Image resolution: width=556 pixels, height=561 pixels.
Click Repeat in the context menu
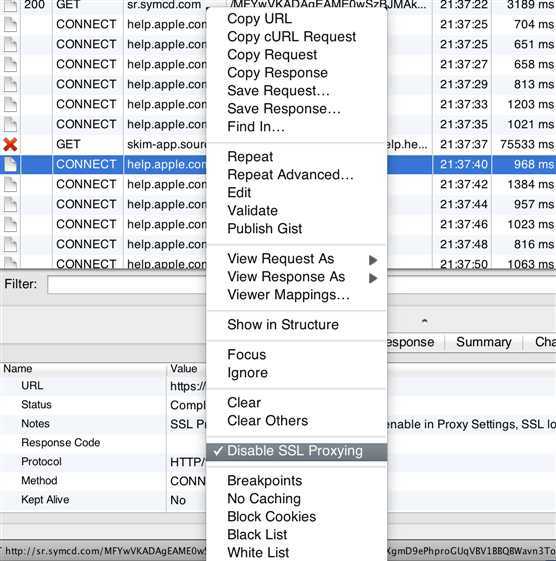(x=250, y=157)
